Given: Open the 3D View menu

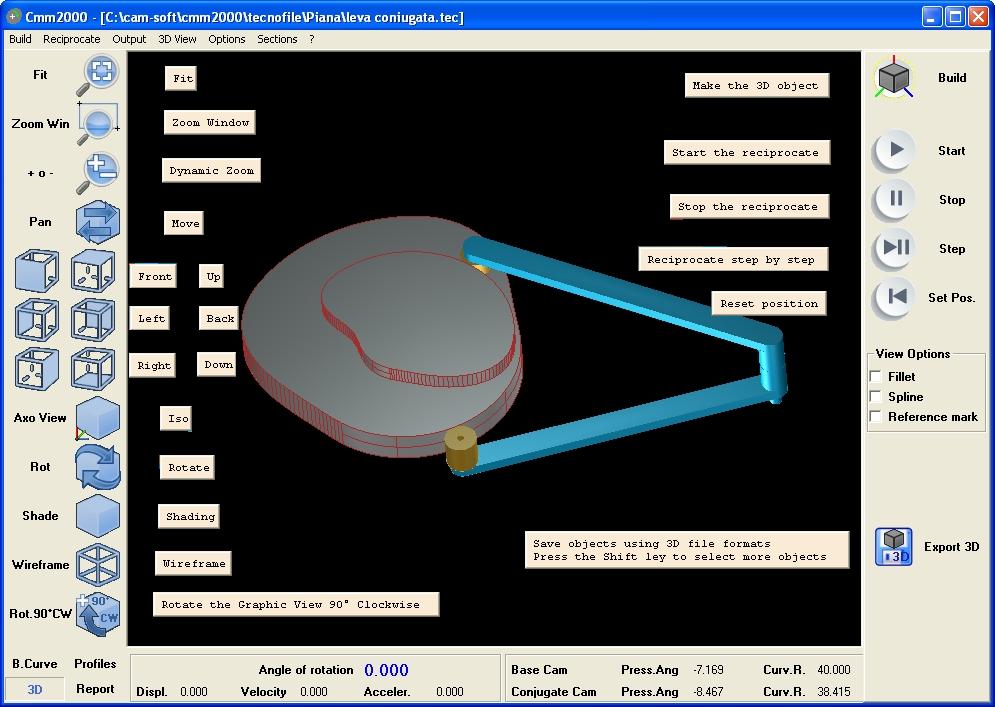Looking at the screenshot, I should (x=177, y=39).
